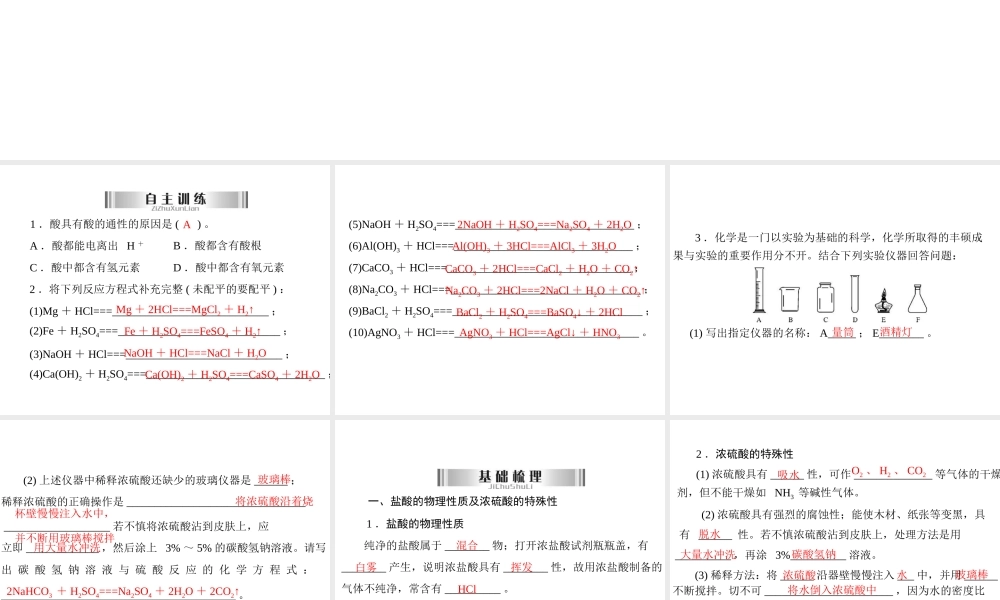Click the text (1) 写出指定仪器的名称
Screen dimensions: 1000x600
750,333
